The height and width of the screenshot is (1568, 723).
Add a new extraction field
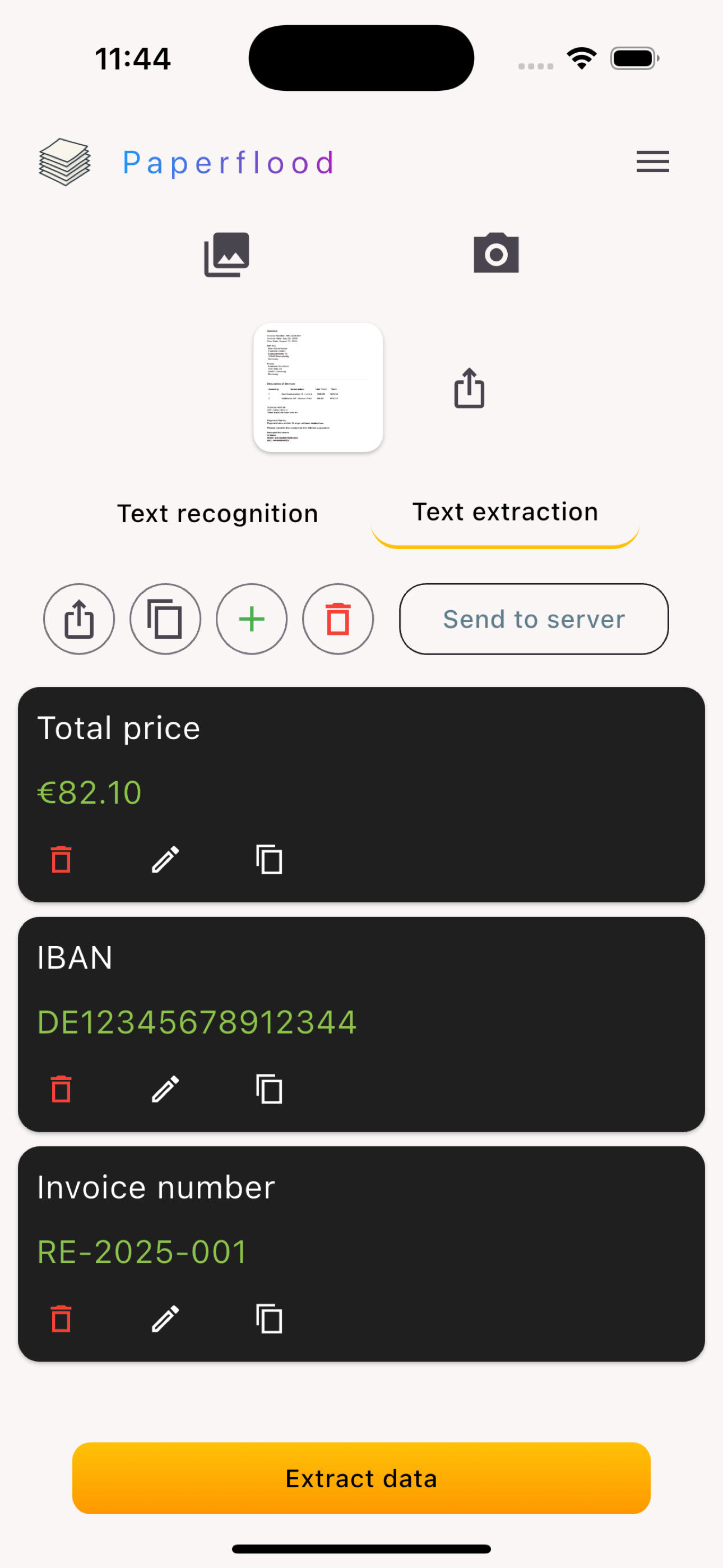[251, 619]
